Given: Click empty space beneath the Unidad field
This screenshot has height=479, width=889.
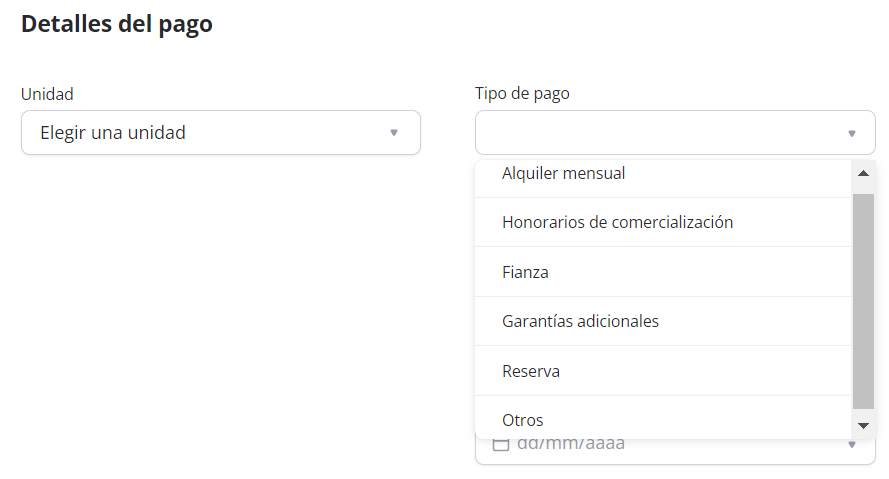Looking at the screenshot, I should 220,300.
